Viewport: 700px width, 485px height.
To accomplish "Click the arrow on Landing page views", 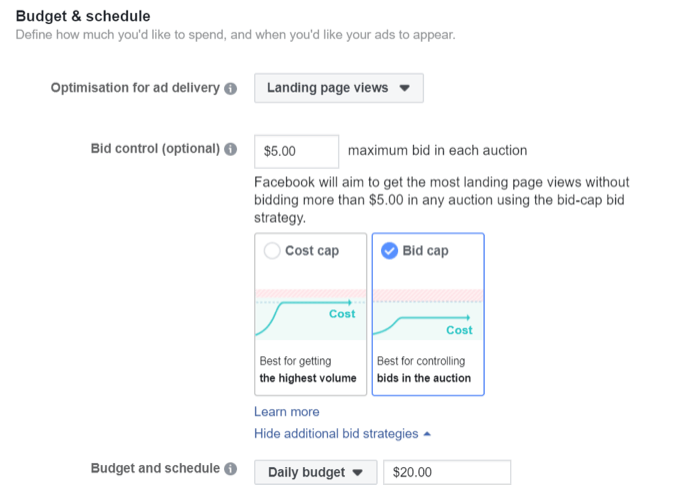I will click(x=404, y=88).
